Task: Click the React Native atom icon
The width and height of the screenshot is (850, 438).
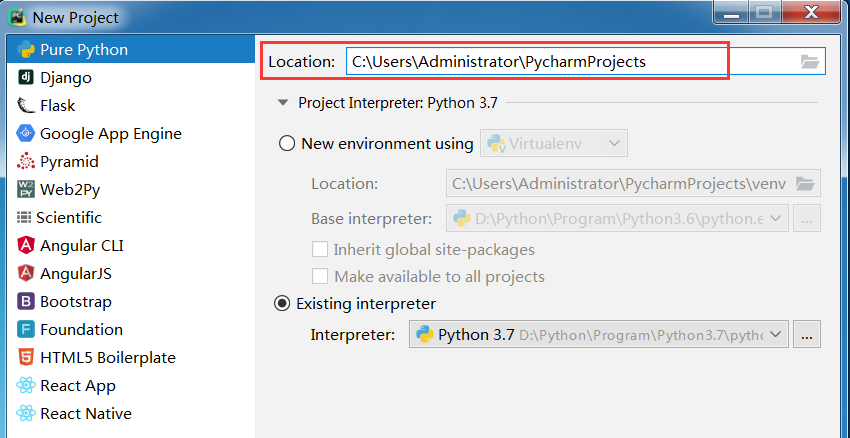Action: coord(25,414)
